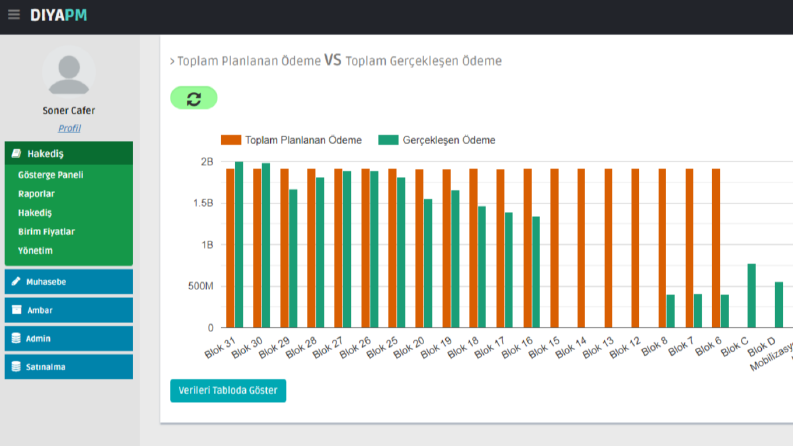Expand the Muhasebe section
Viewport: 793px width, 446px height.
tap(69, 282)
